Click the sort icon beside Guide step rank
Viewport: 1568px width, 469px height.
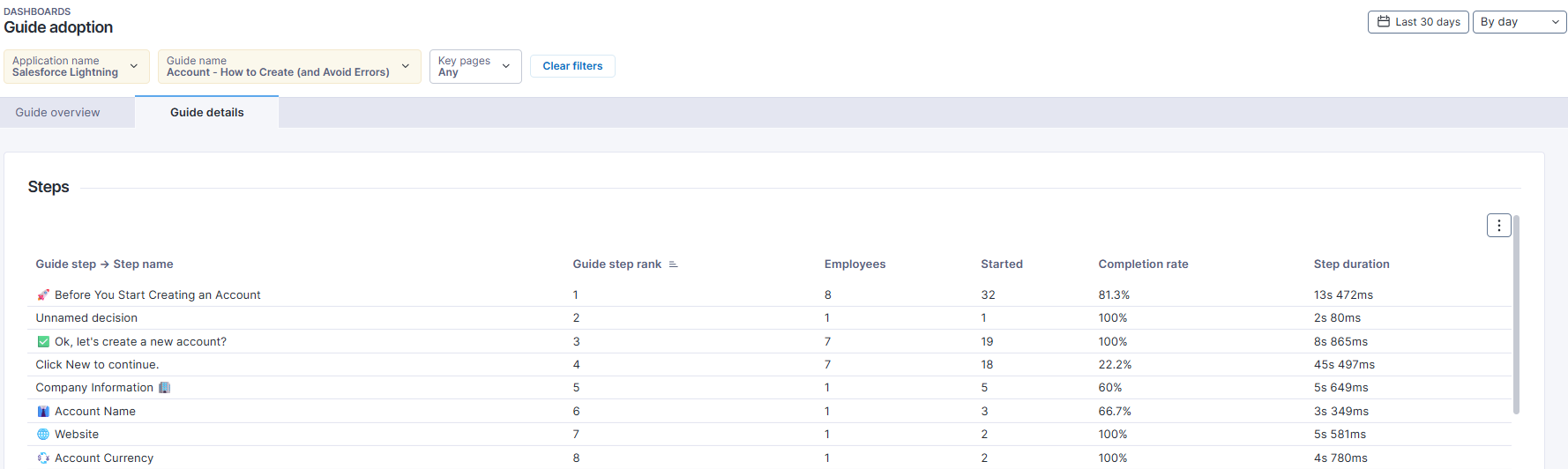click(673, 264)
